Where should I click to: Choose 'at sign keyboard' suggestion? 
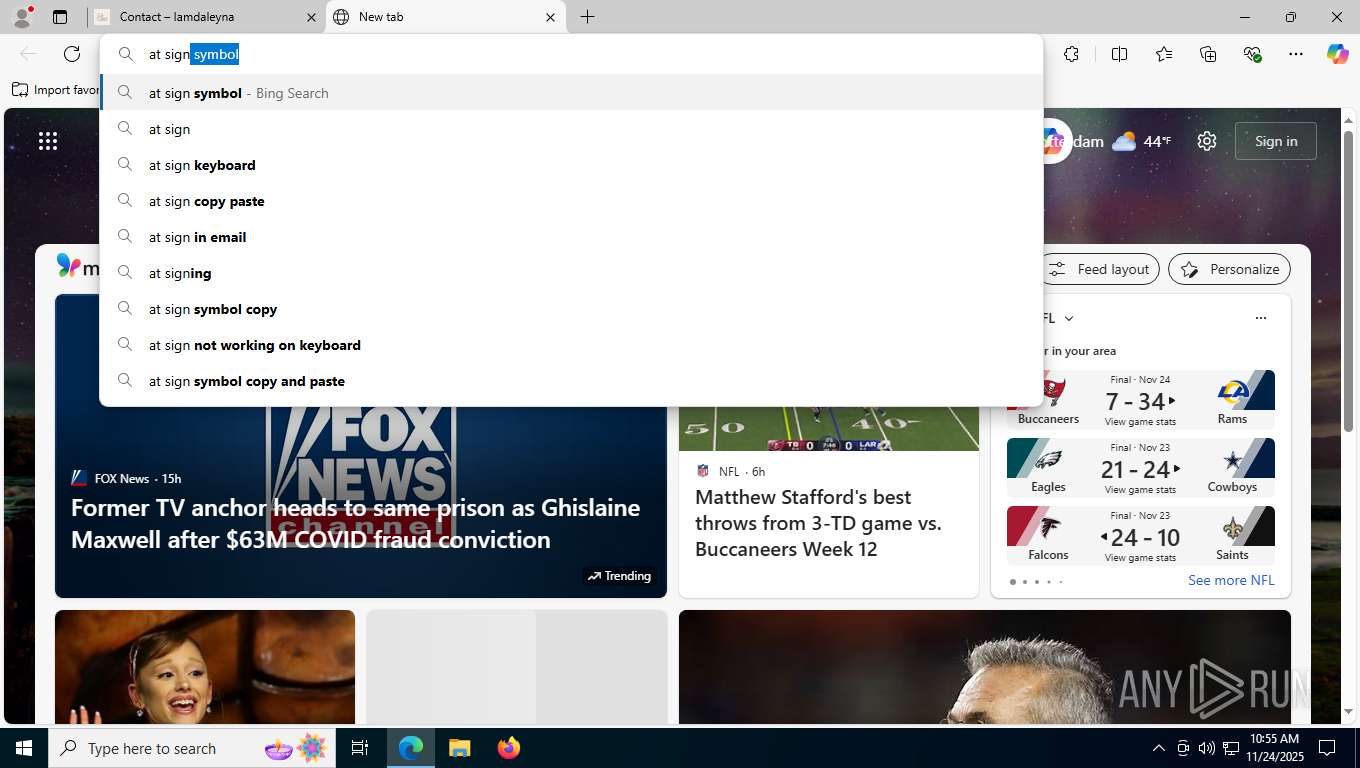[571, 165]
